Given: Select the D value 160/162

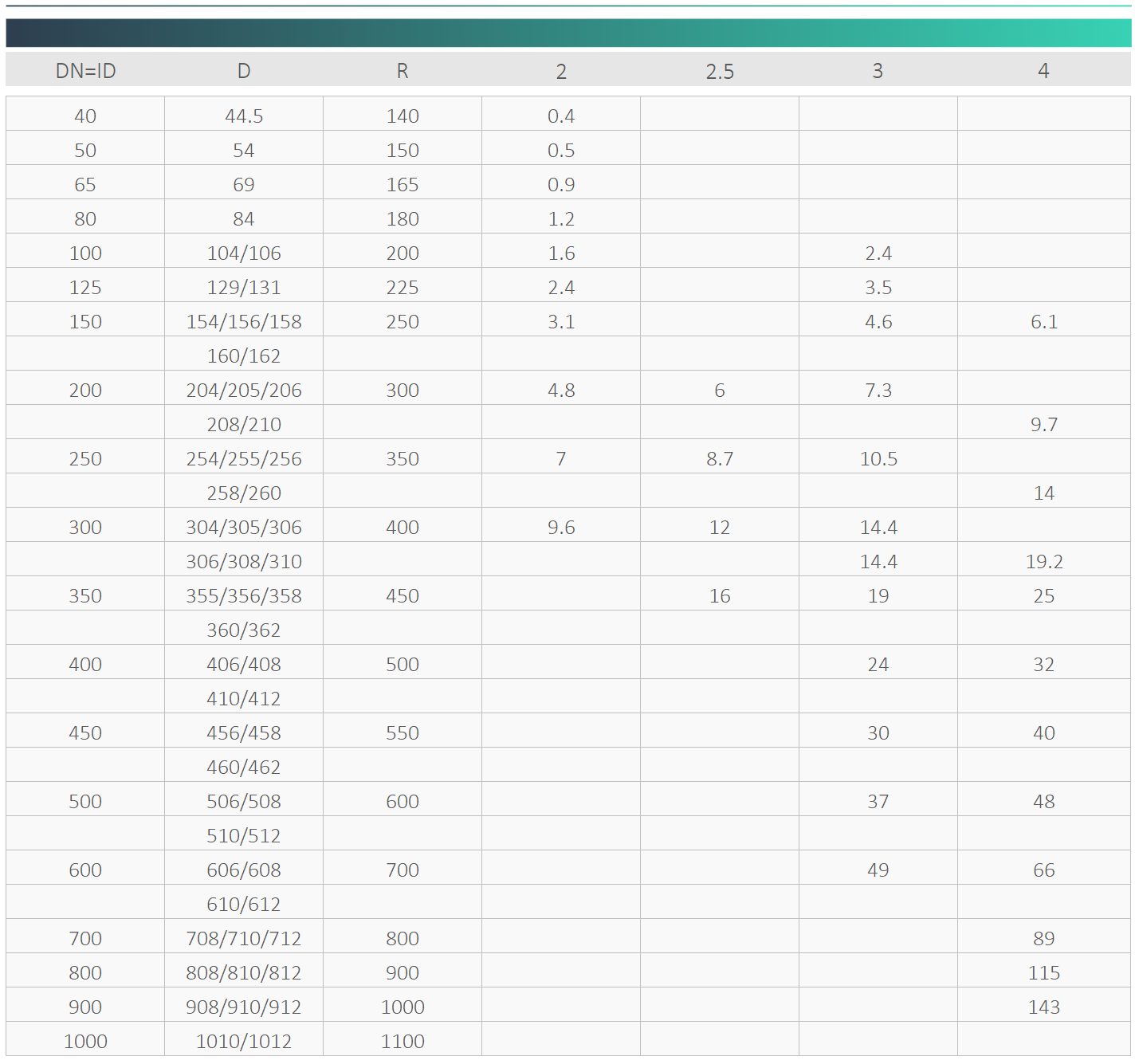Looking at the screenshot, I should [x=244, y=356].
